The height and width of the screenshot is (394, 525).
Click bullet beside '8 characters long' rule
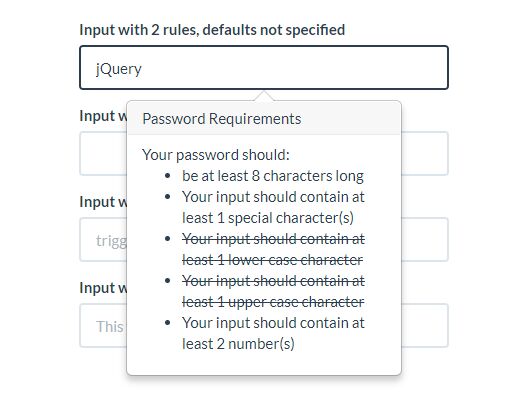point(168,176)
